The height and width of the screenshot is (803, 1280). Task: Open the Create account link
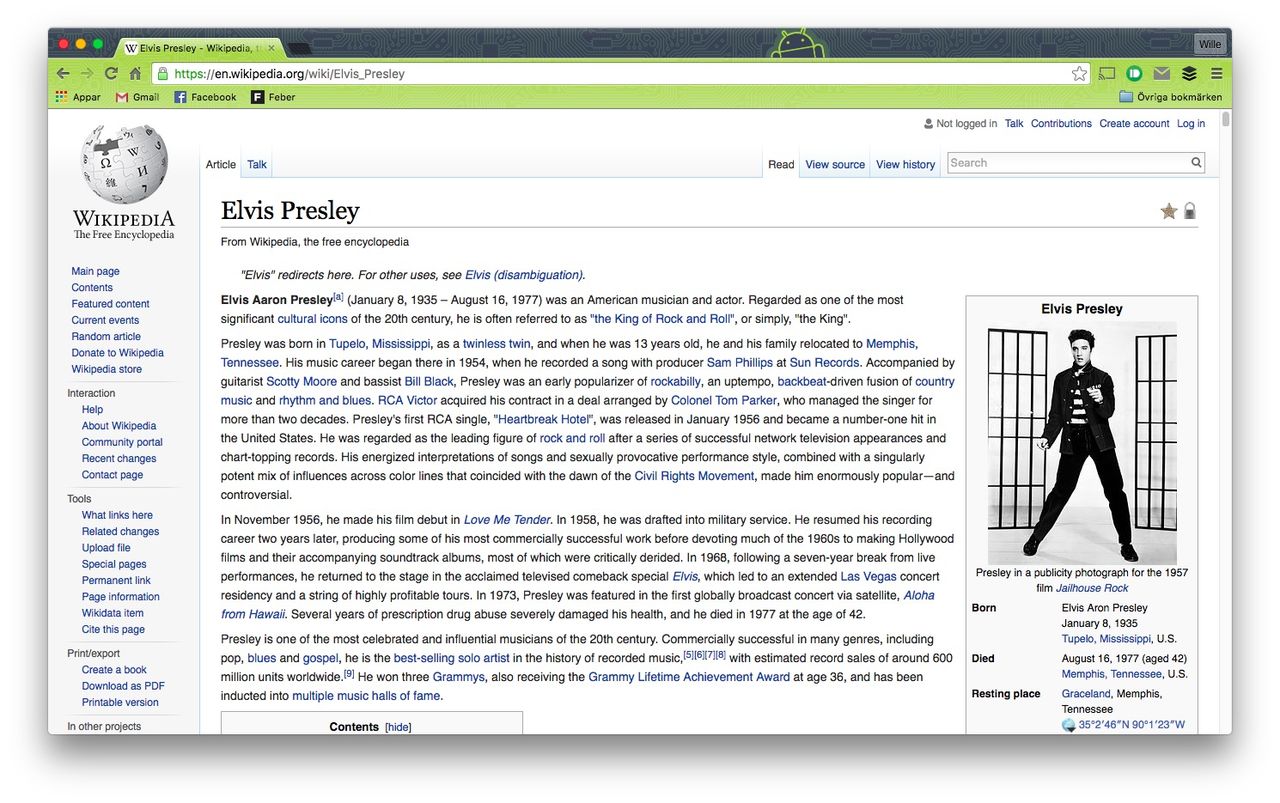click(x=1134, y=124)
